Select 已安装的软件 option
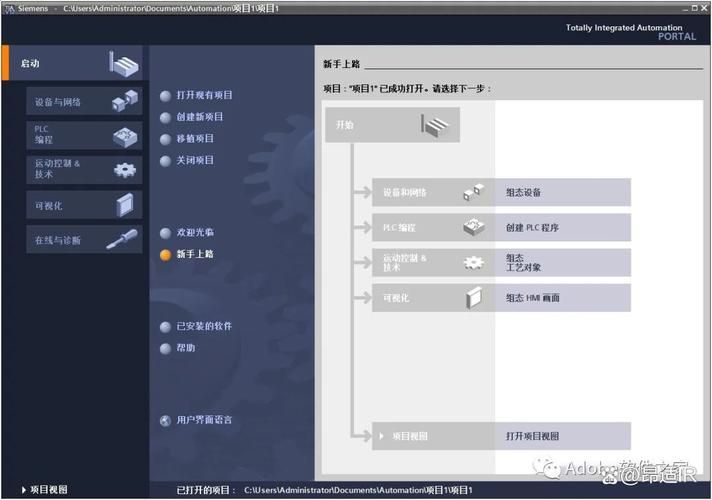 click(x=196, y=327)
